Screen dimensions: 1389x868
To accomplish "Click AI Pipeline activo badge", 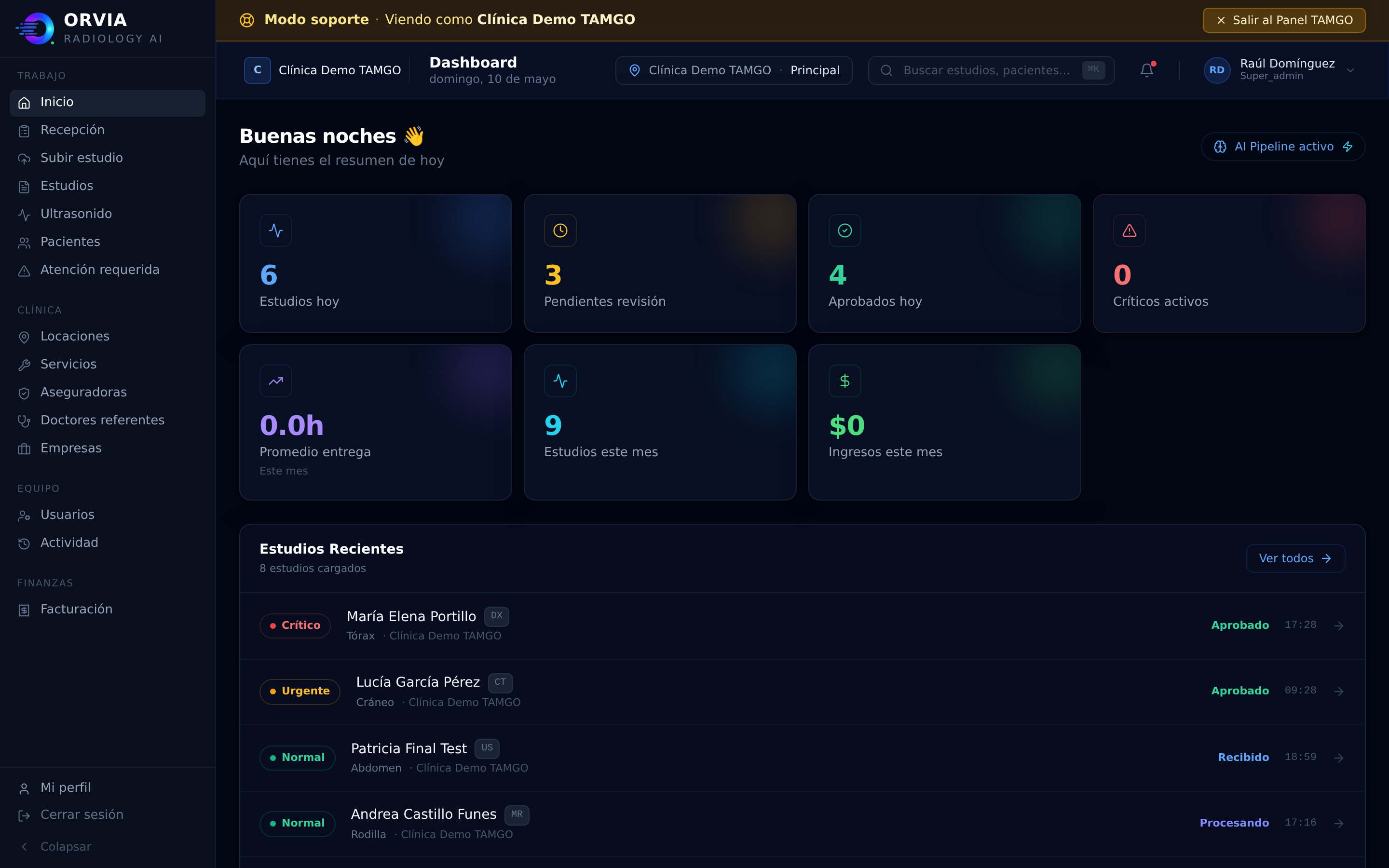I will 1283,147.
